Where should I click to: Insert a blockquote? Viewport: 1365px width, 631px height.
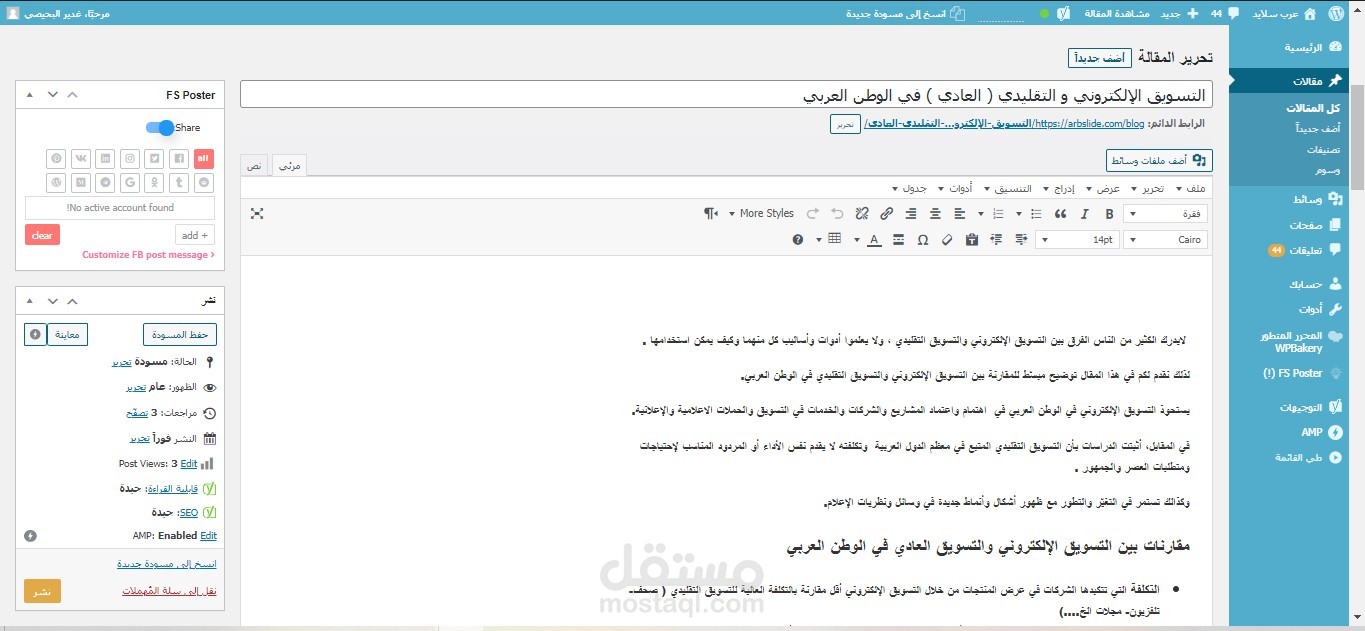[1060, 214]
